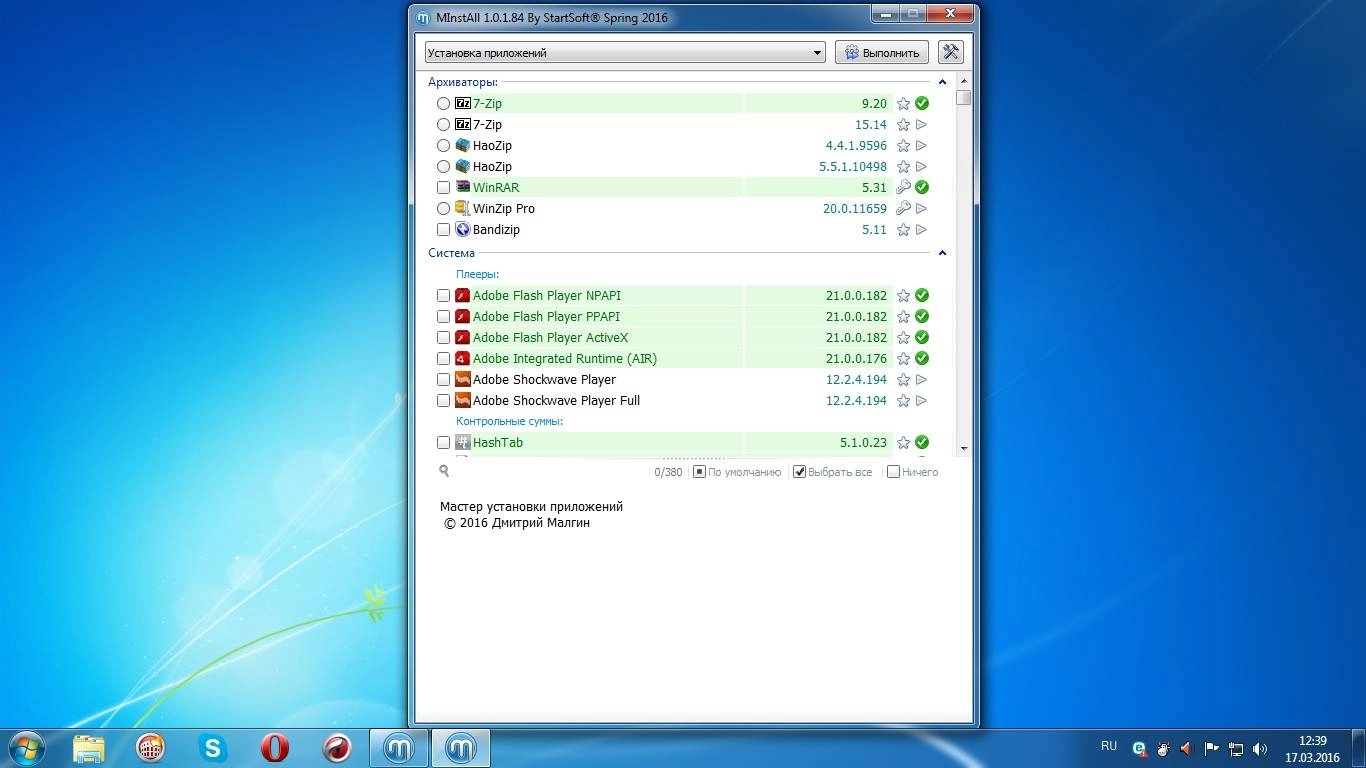Click the 'Архиваторы:' section heading
The image size is (1366, 768).
(463, 82)
